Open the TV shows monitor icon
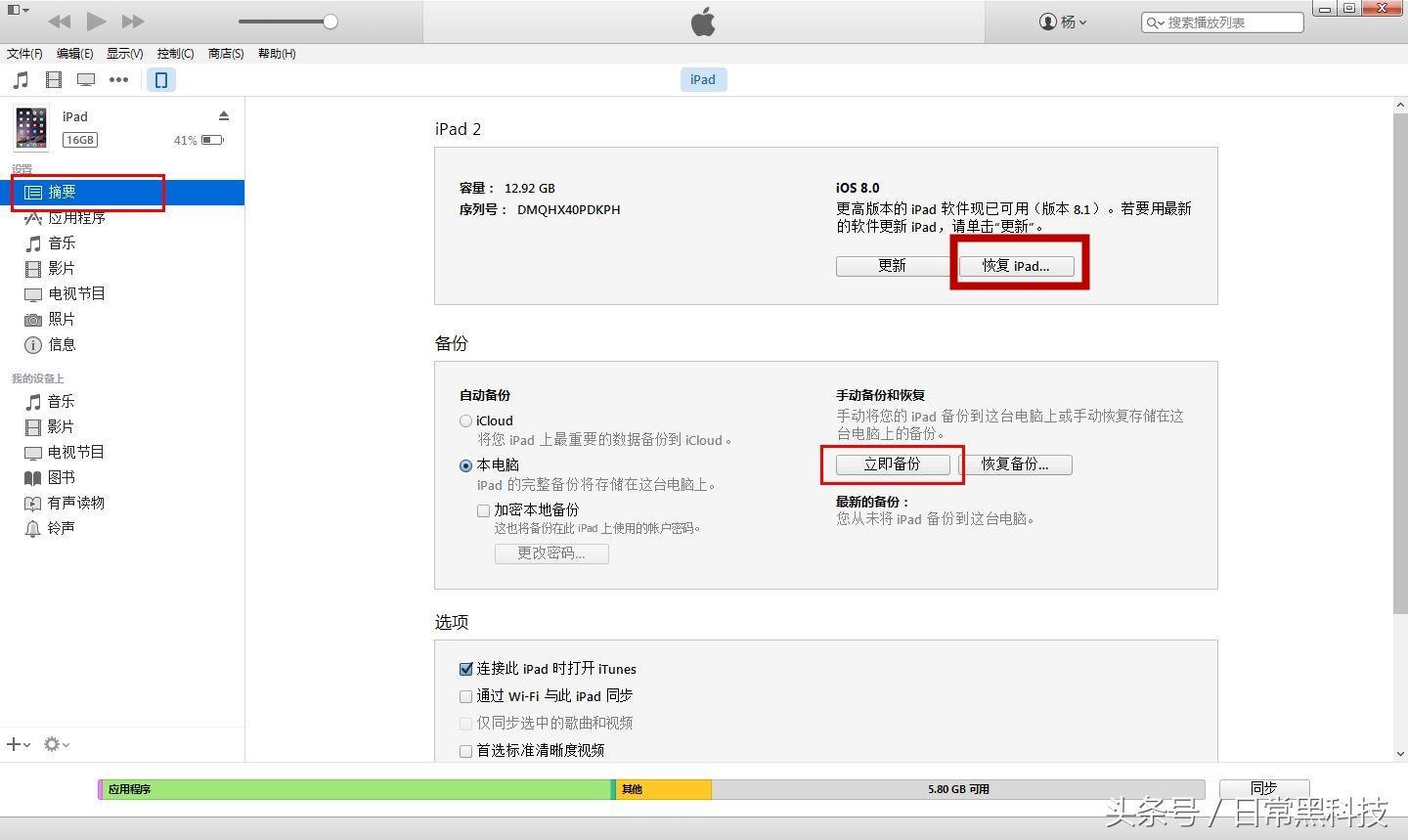Viewport: 1408px width, 840px height. coord(86,80)
